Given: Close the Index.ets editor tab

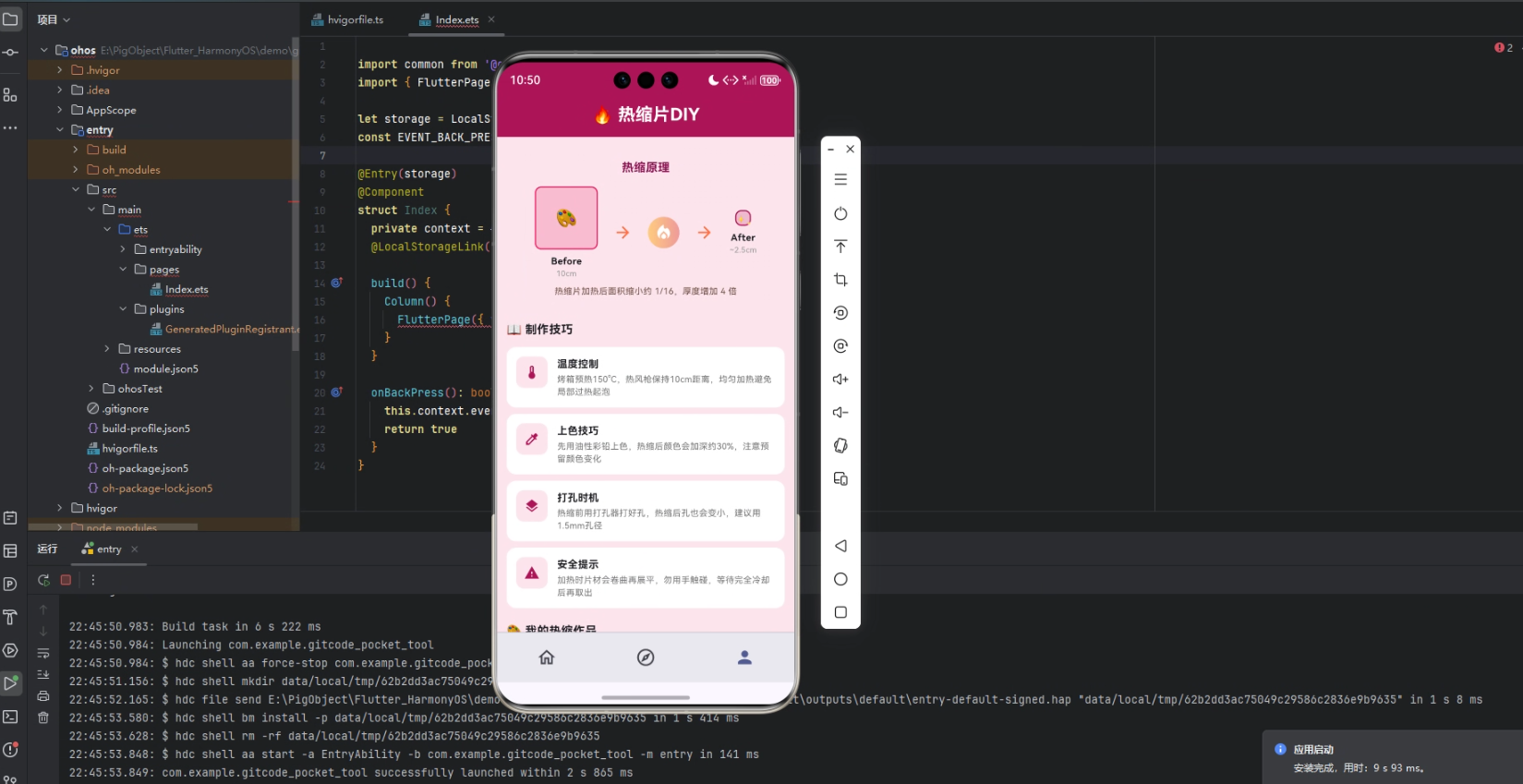Looking at the screenshot, I should pos(491,19).
